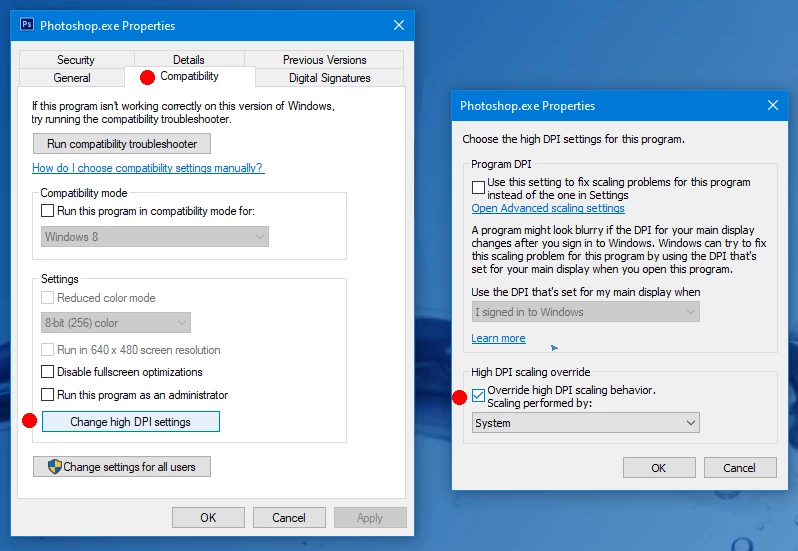Select the Compatibility tab
798x551 pixels.
(x=189, y=76)
